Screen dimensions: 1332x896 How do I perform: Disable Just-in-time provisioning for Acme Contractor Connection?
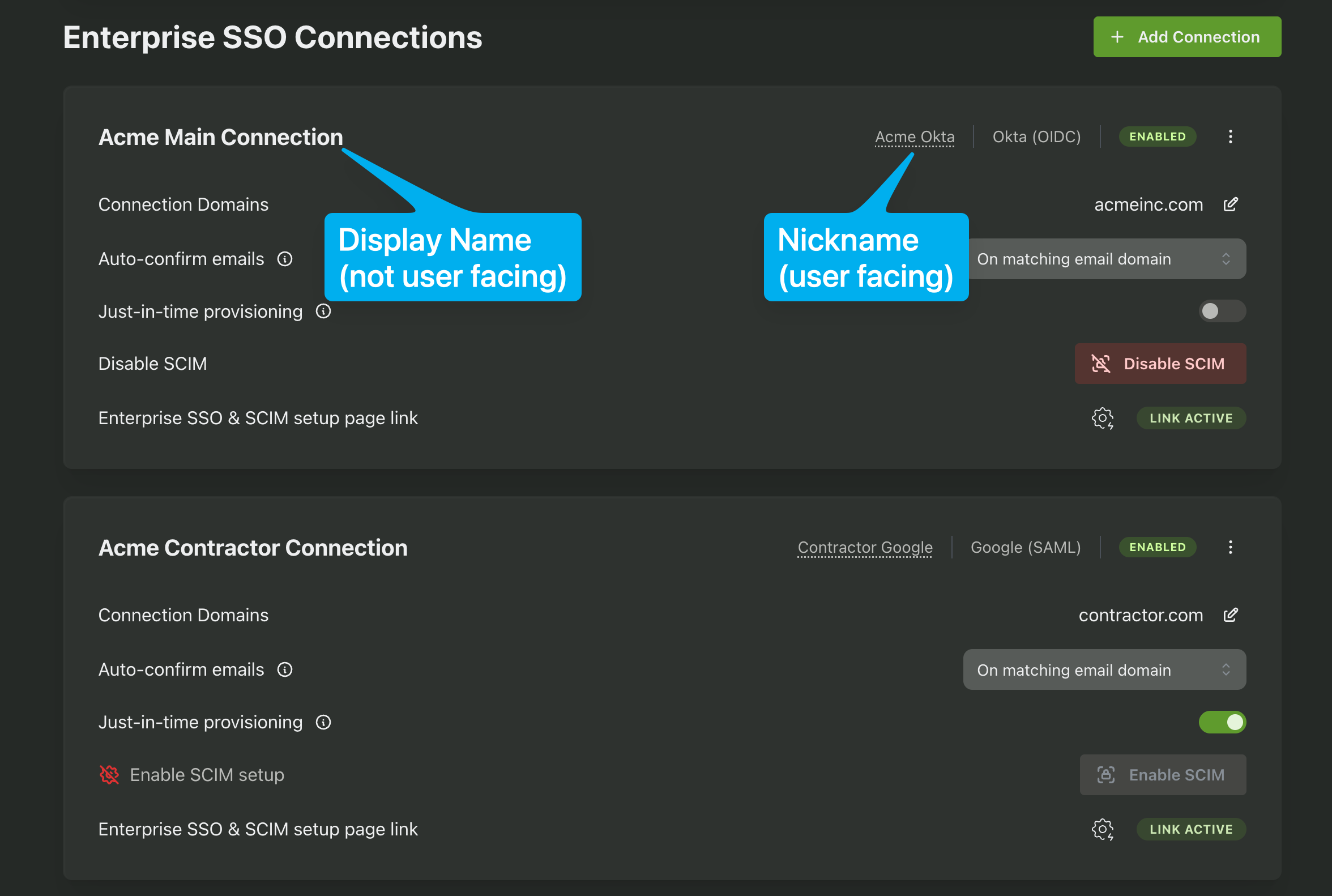pyautogui.click(x=1222, y=722)
